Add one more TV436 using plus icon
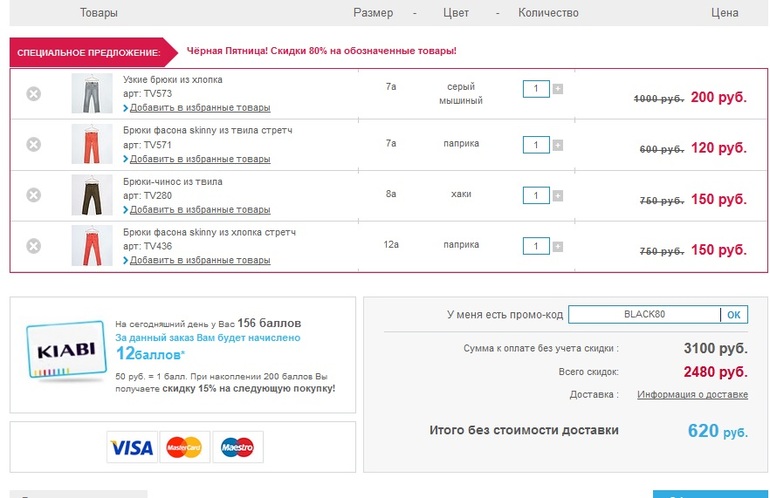The height and width of the screenshot is (498, 770). [x=558, y=246]
